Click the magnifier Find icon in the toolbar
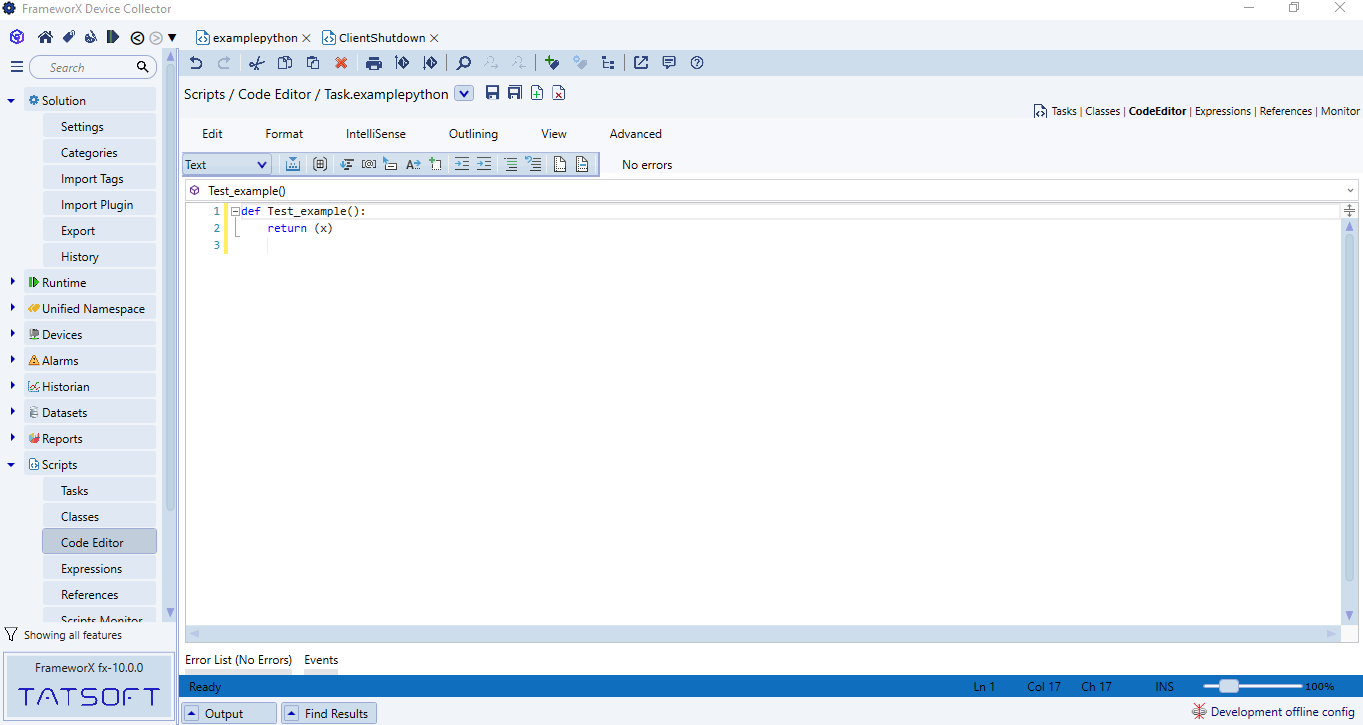1363x725 pixels. [x=464, y=63]
